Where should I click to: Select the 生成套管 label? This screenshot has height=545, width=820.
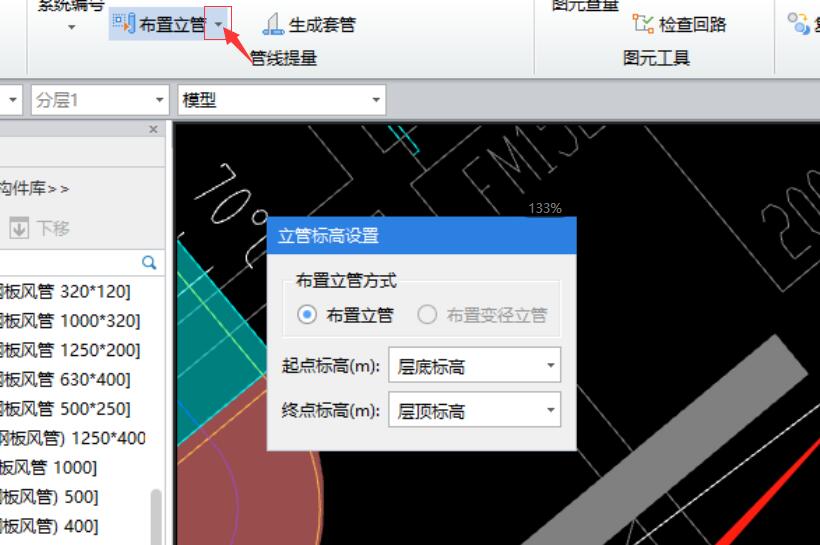point(322,25)
